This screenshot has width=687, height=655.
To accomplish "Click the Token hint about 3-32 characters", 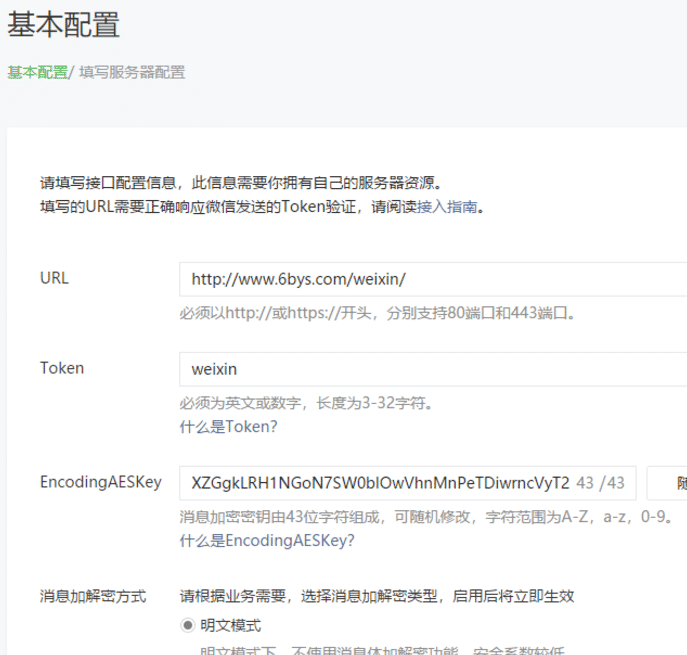I will [x=306, y=404].
